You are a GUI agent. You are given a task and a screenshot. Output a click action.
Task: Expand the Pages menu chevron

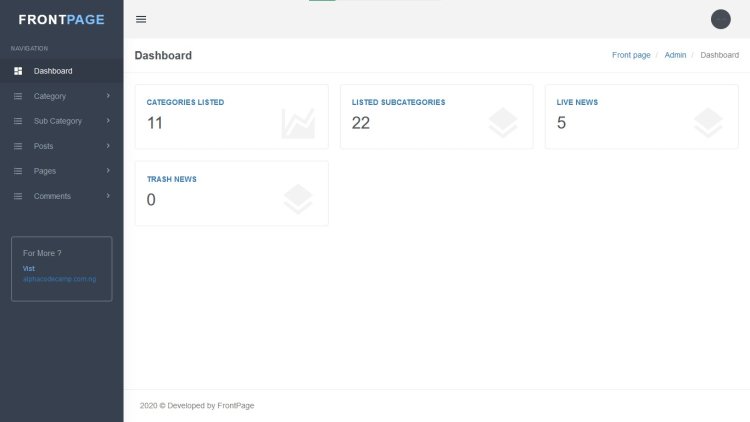pyautogui.click(x=108, y=170)
